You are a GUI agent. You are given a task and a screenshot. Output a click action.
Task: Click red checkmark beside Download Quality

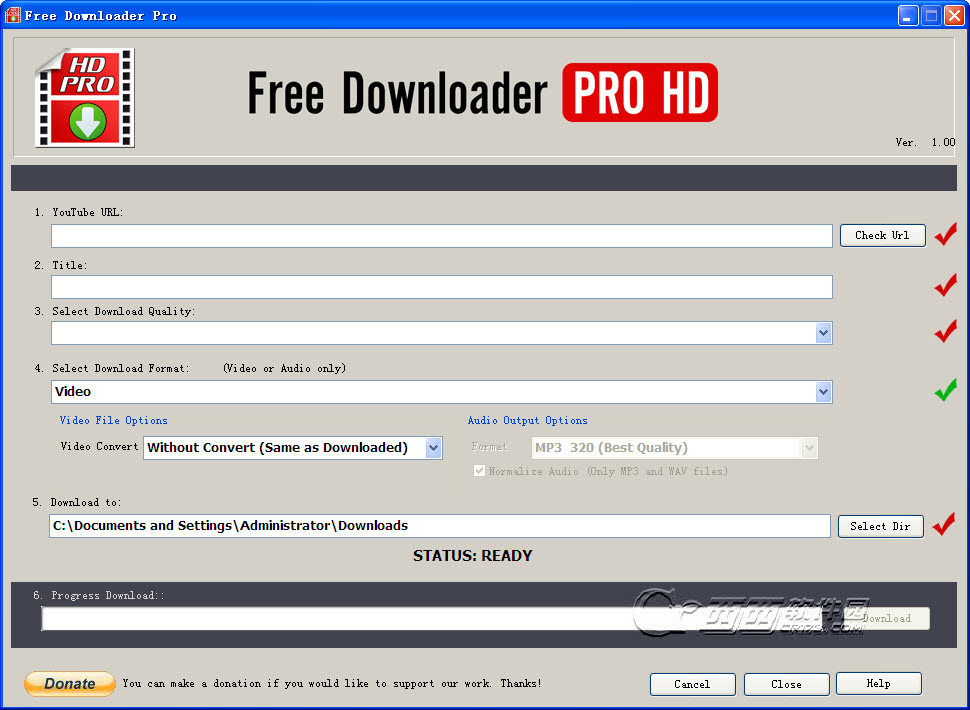coord(945,331)
